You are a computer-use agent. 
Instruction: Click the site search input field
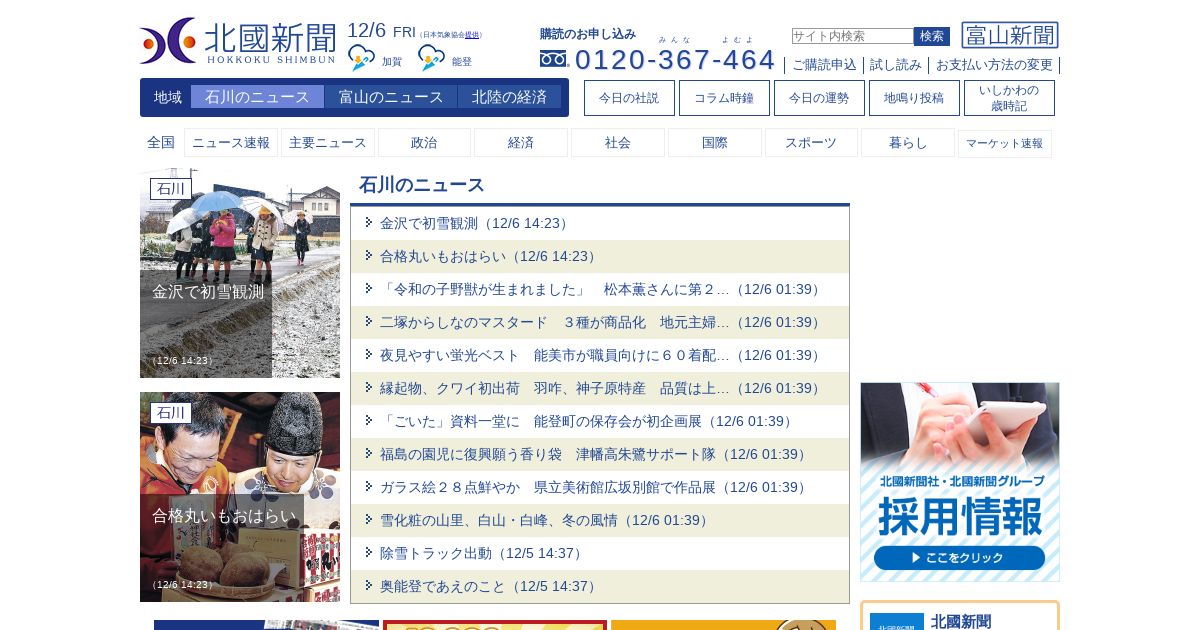[x=852, y=36]
